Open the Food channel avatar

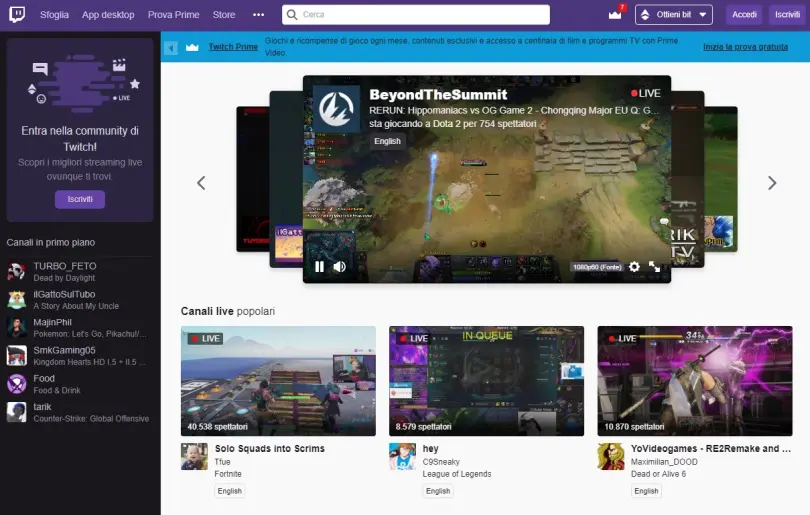click(x=16, y=384)
